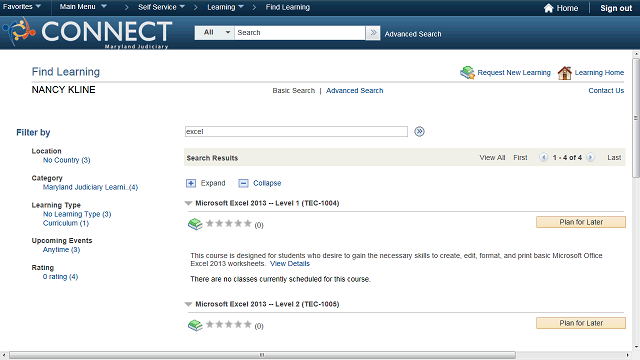Click the header Search input field
Image resolution: width=640 pixels, height=360 pixels.
[300, 33]
